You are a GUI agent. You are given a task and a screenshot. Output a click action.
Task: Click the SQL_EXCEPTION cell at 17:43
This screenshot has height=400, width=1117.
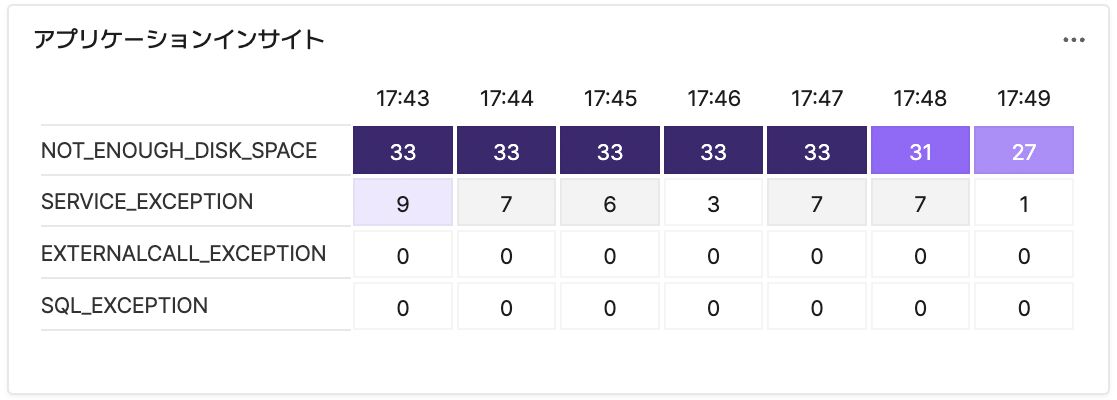point(403,307)
